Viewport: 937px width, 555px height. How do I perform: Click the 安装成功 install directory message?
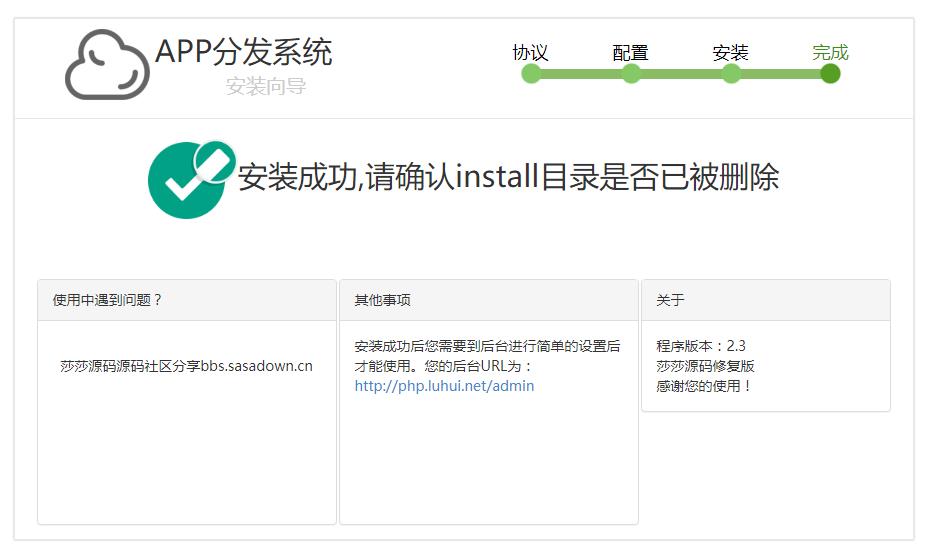coord(508,177)
